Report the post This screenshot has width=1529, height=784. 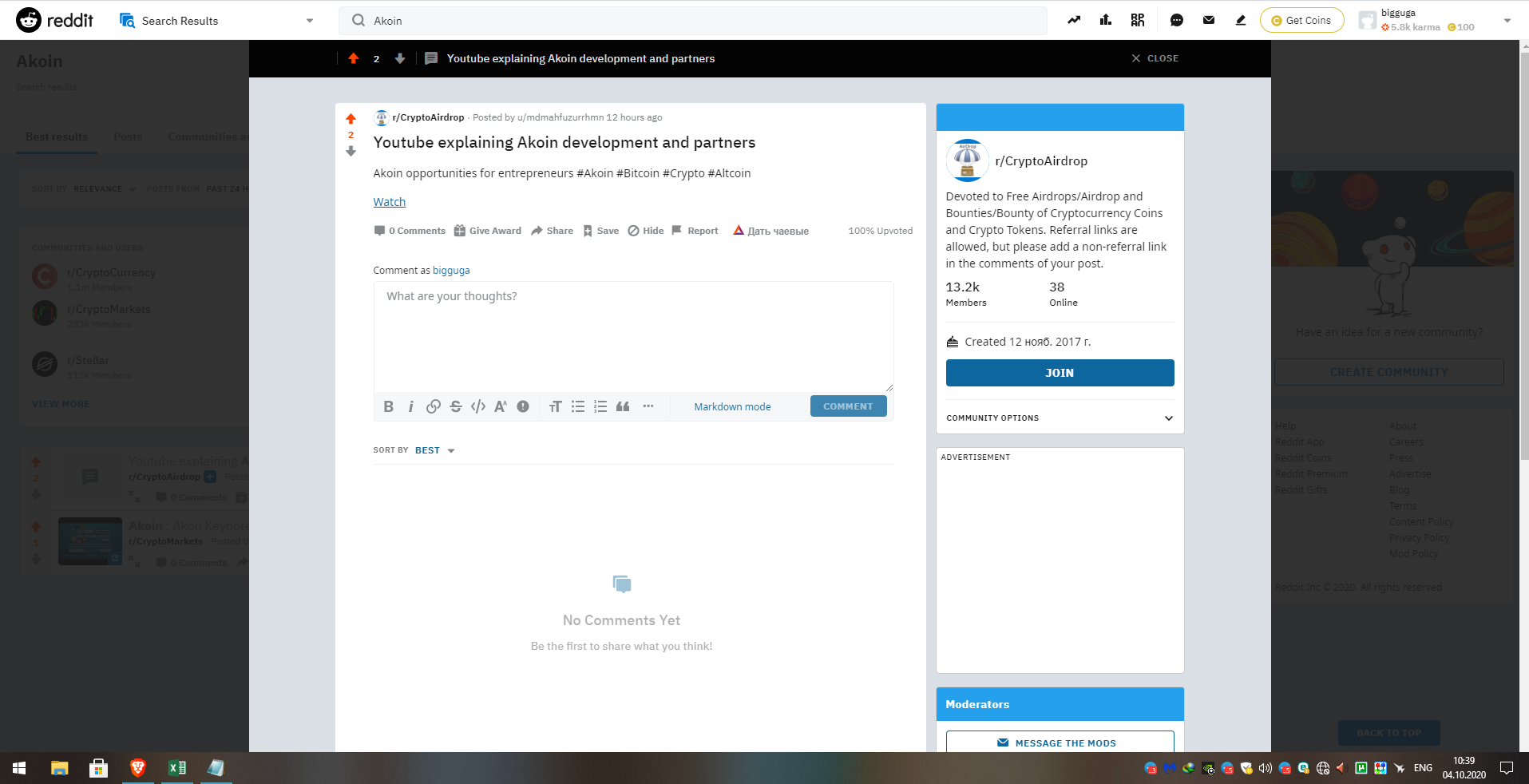tap(695, 231)
